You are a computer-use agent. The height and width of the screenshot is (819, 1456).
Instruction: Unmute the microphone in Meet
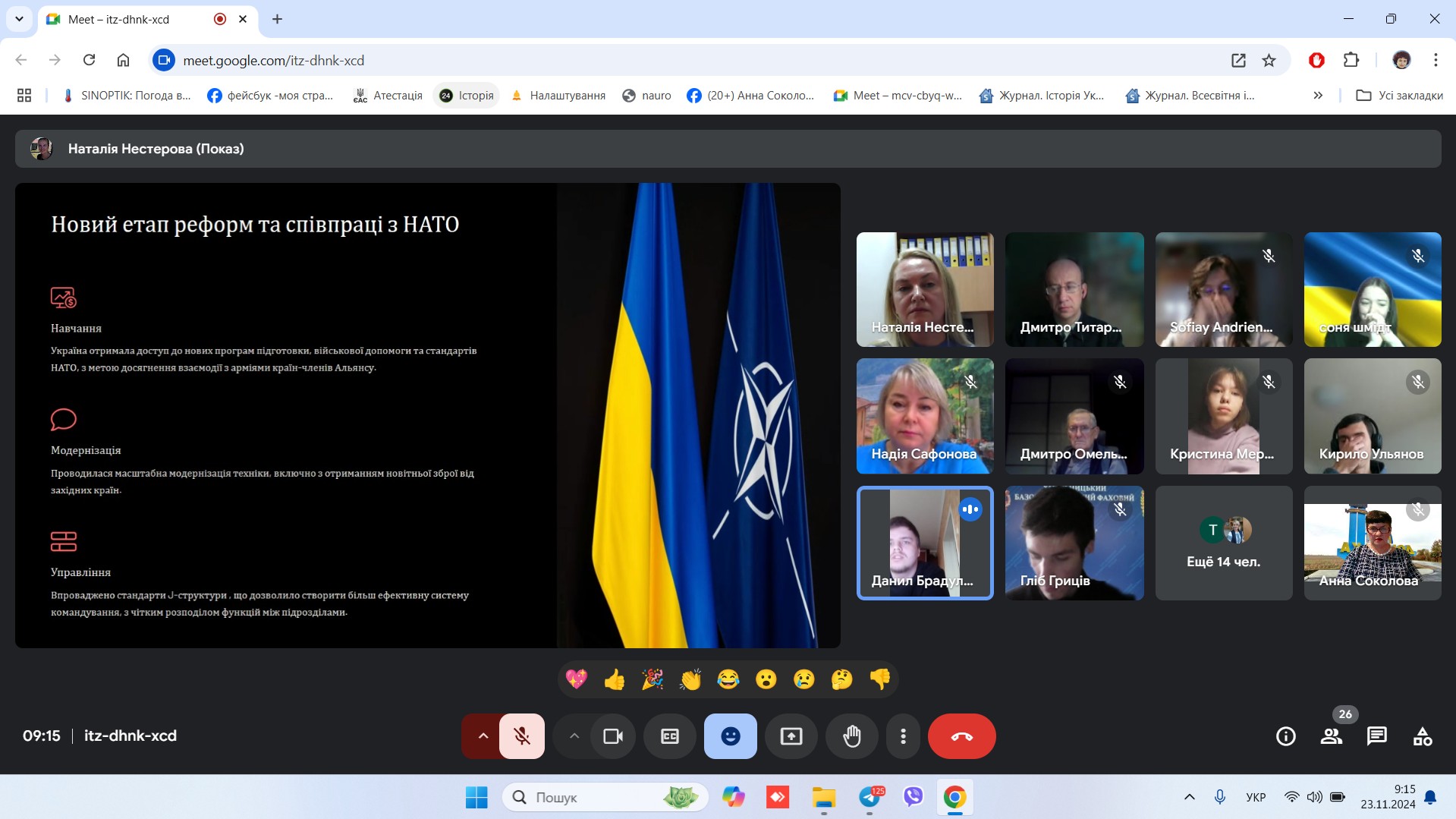pyautogui.click(x=522, y=736)
